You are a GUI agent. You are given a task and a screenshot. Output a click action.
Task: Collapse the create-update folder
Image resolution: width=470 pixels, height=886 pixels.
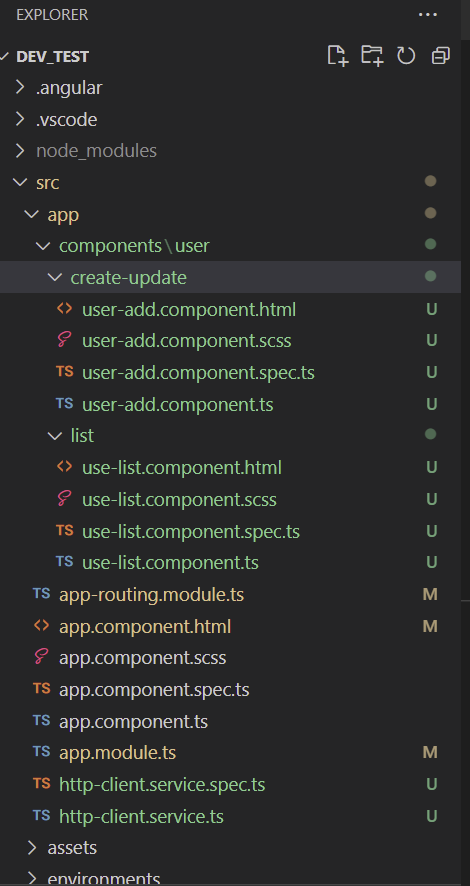pos(230,277)
